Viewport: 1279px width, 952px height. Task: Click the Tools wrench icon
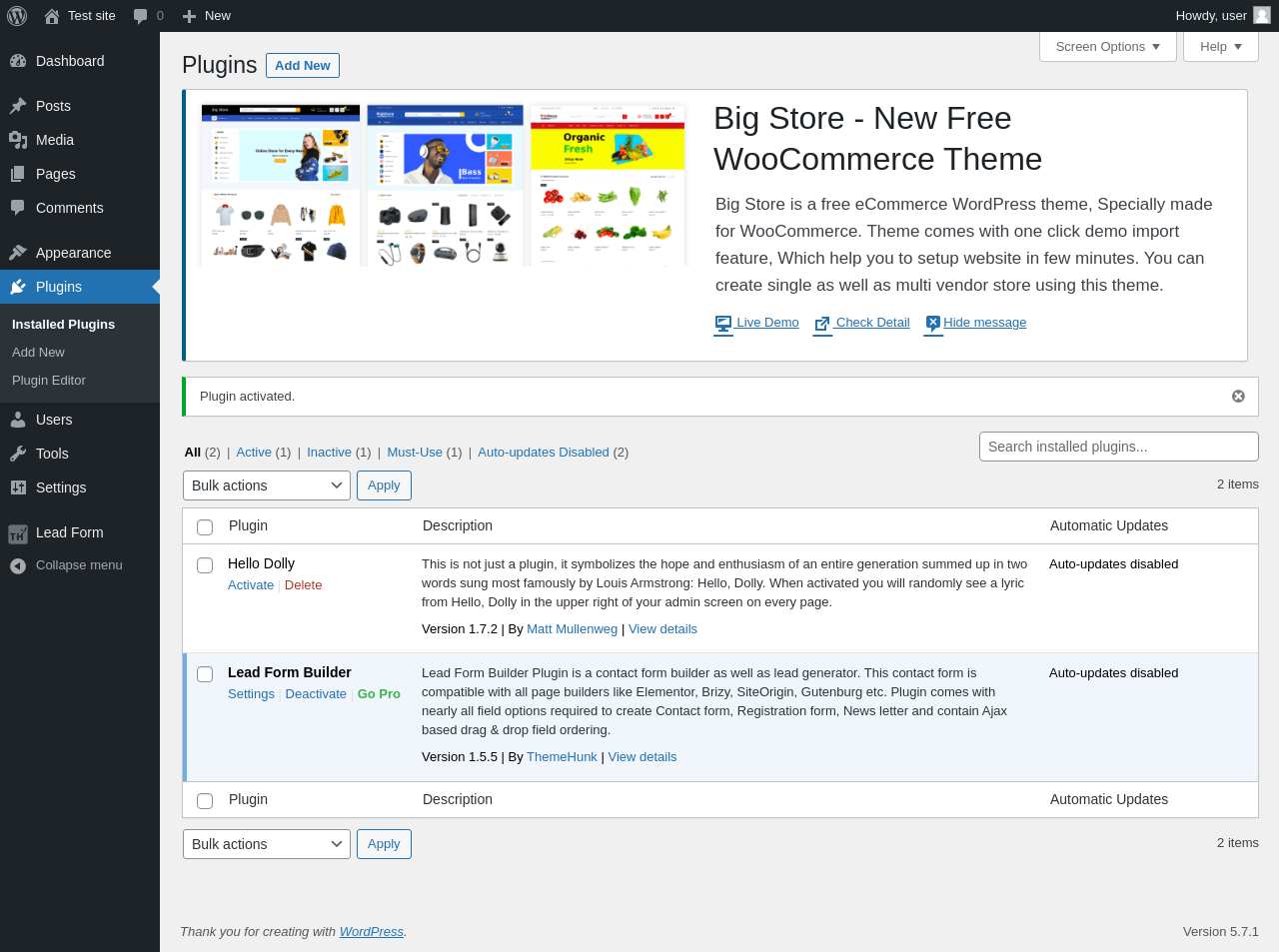pyautogui.click(x=18, y=454)
